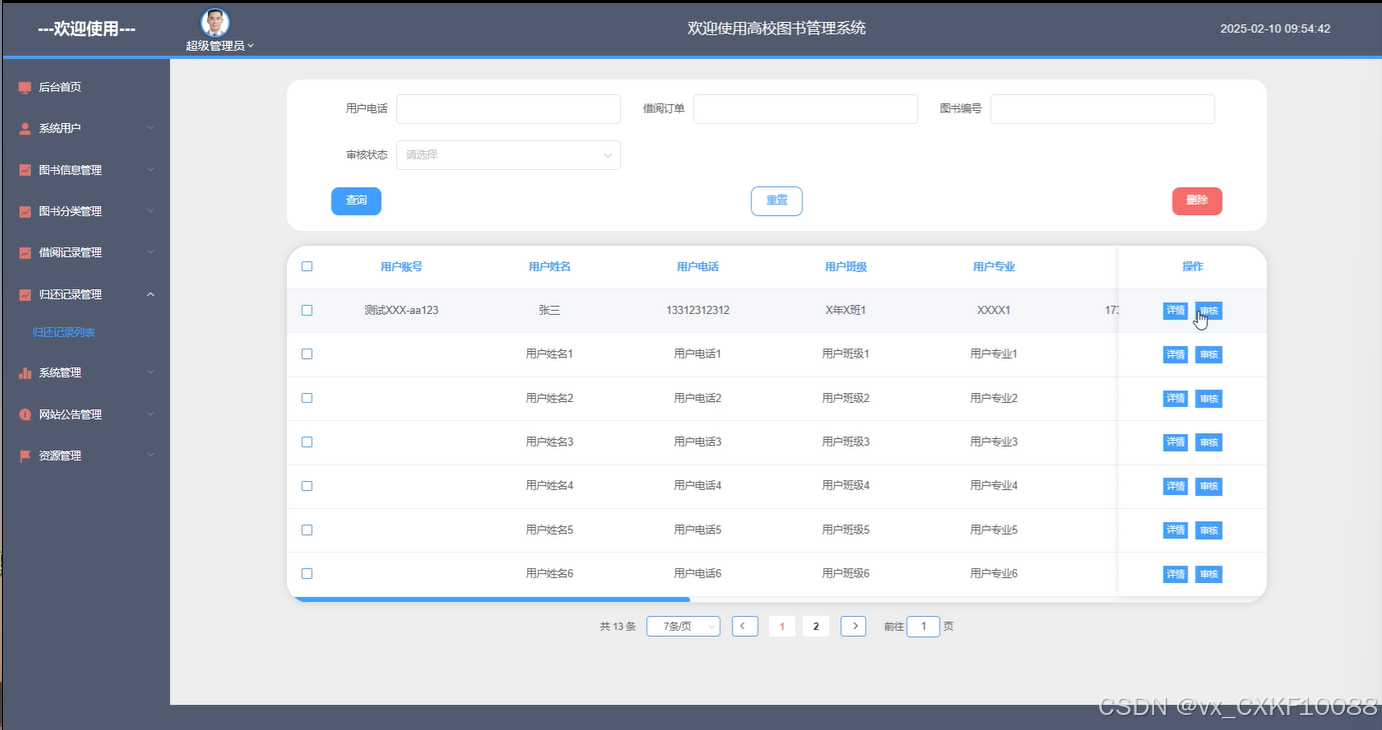Check the row for 用户姓名5

[x=307, y=530]
